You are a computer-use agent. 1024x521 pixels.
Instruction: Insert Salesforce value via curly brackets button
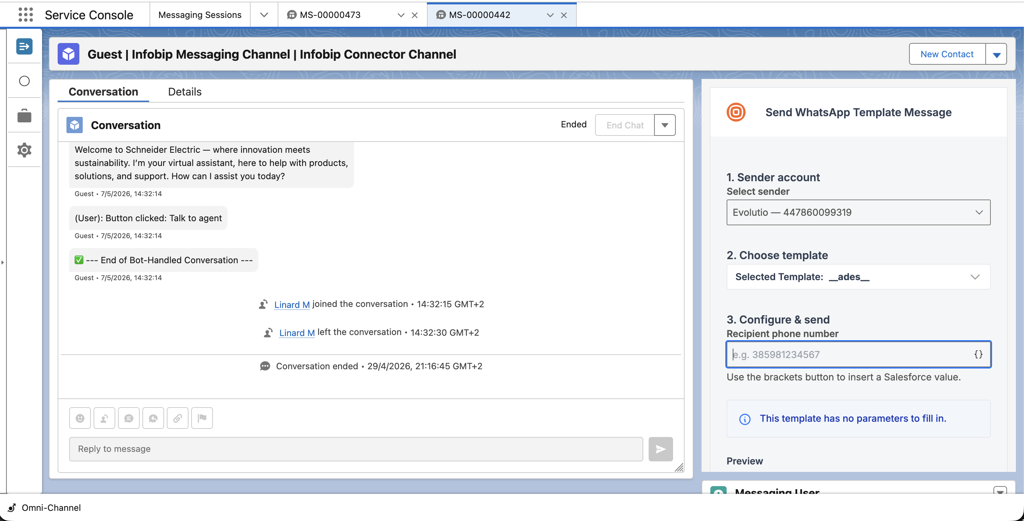point(978,355)
